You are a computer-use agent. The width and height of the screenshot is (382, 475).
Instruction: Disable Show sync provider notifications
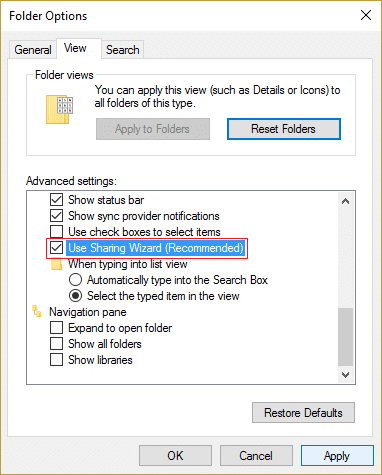(x=56, y=216)
